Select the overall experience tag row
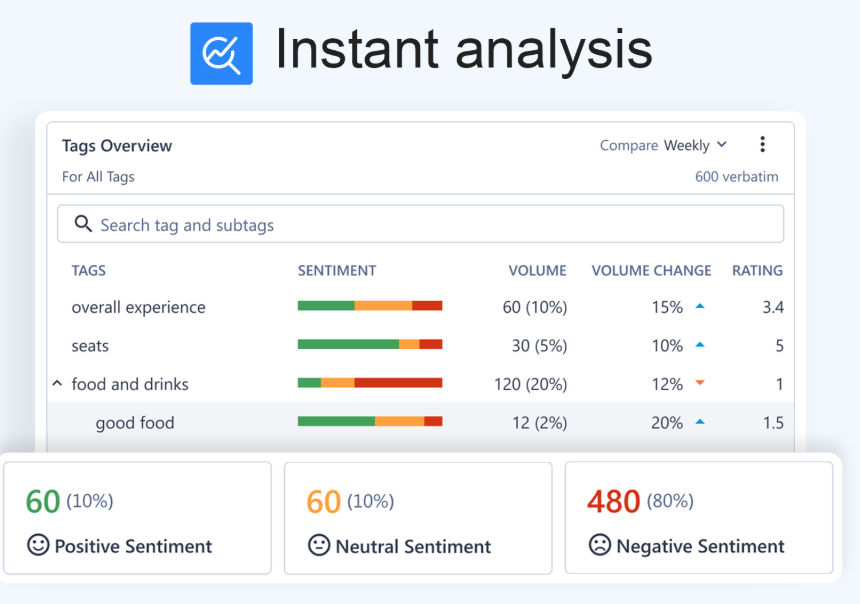Screen dimensions: 860x604 (138, 306)
